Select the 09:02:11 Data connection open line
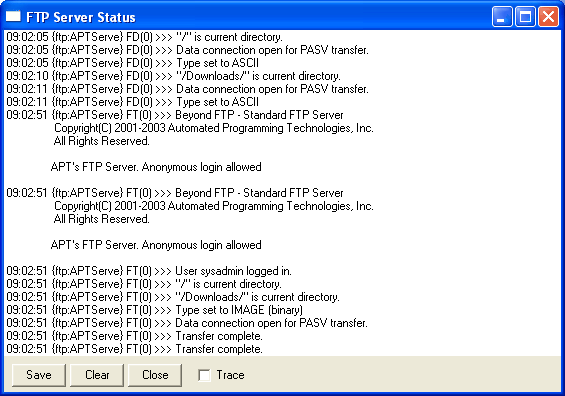The height and width of the screenshot is (396, 565). coord(187,89)
